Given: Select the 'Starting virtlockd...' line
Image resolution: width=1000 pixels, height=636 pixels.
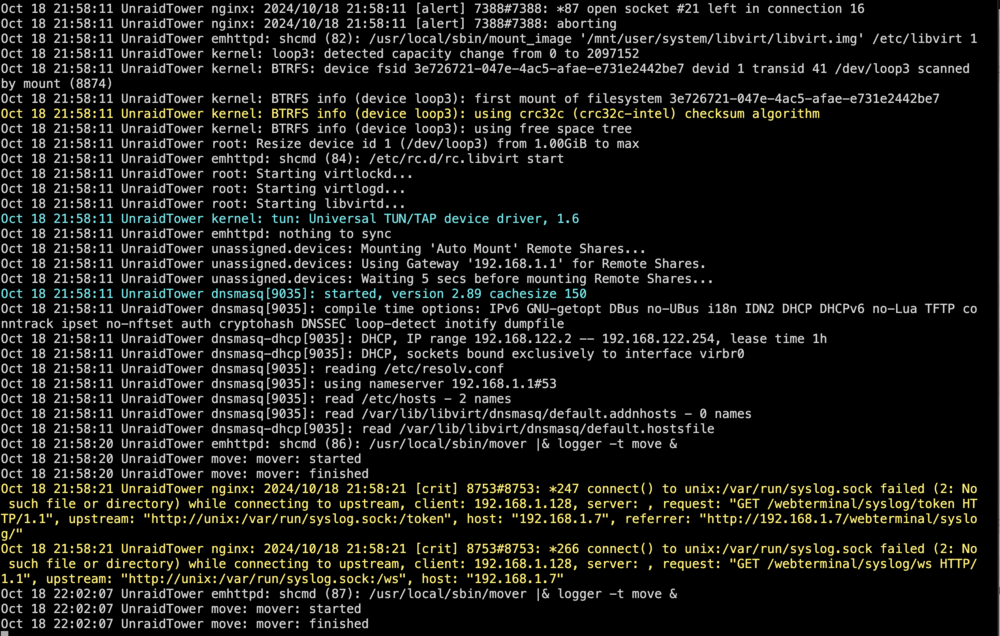Looking at the screenshot, I should (x=207, y=174).
